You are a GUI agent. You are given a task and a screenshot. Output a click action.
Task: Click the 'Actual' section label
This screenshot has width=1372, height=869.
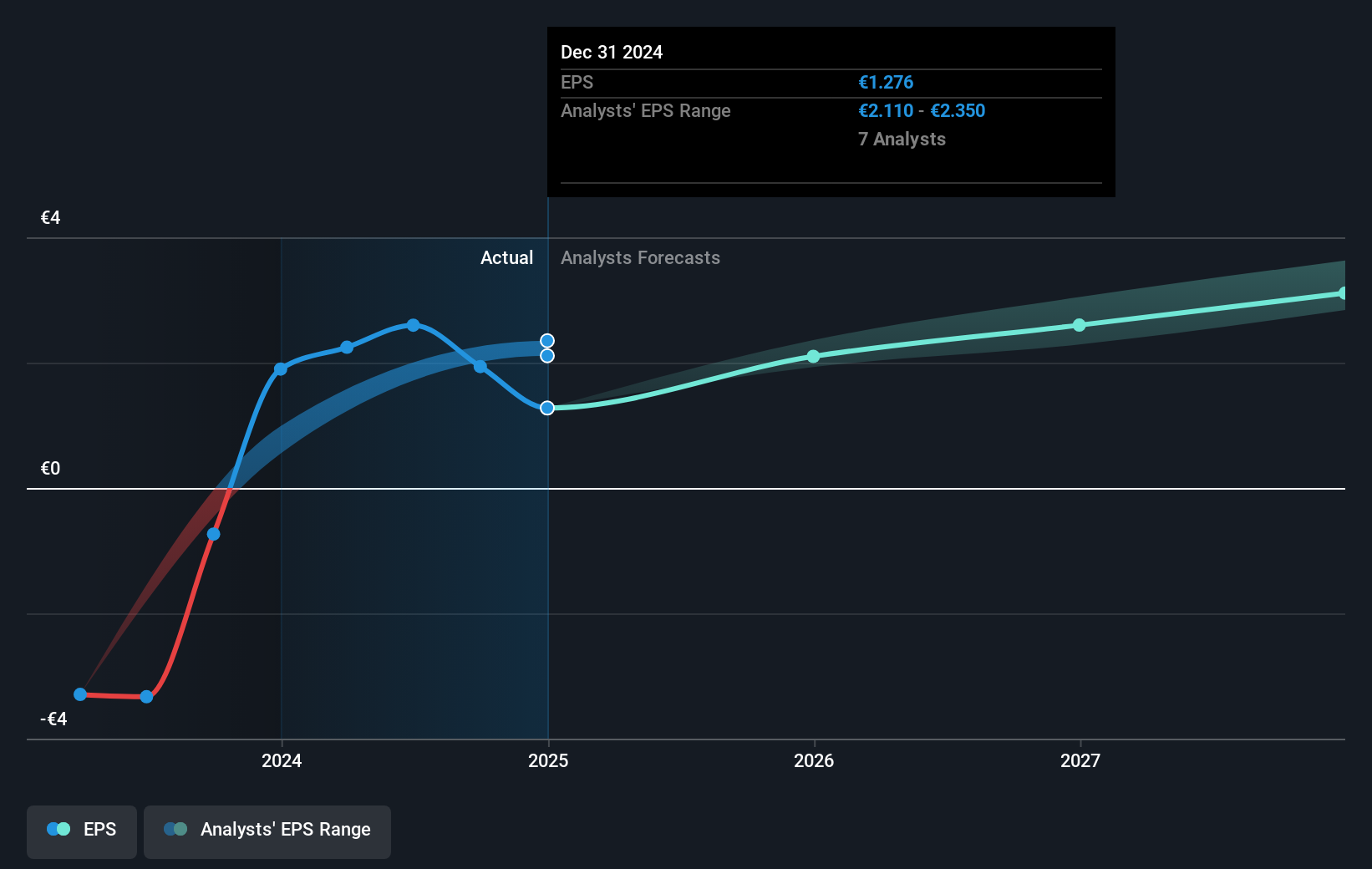(x=506, y=257)
